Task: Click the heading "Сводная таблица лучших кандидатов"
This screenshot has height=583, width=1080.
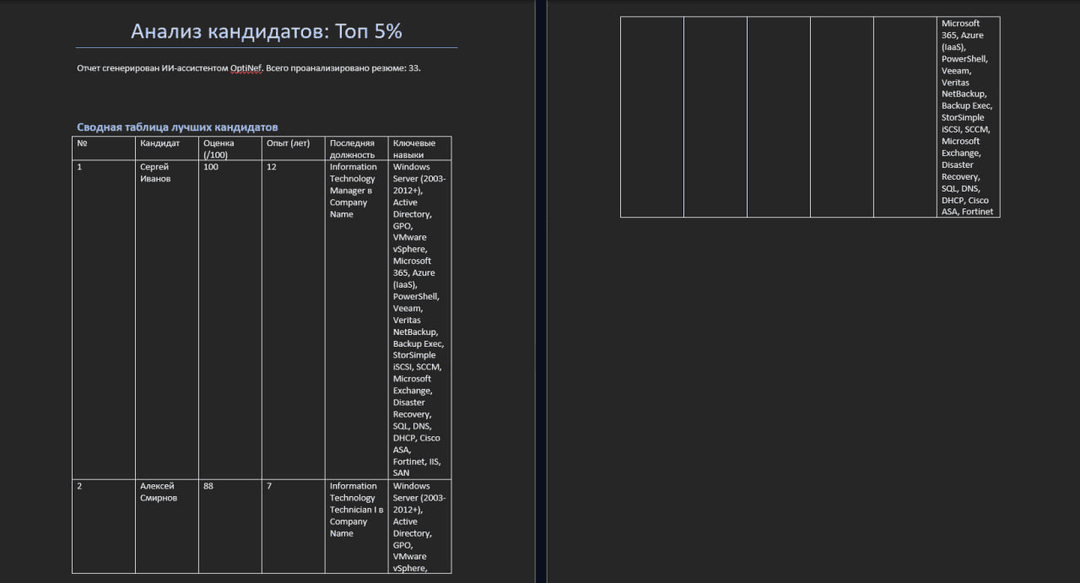Action: (177, 127)
